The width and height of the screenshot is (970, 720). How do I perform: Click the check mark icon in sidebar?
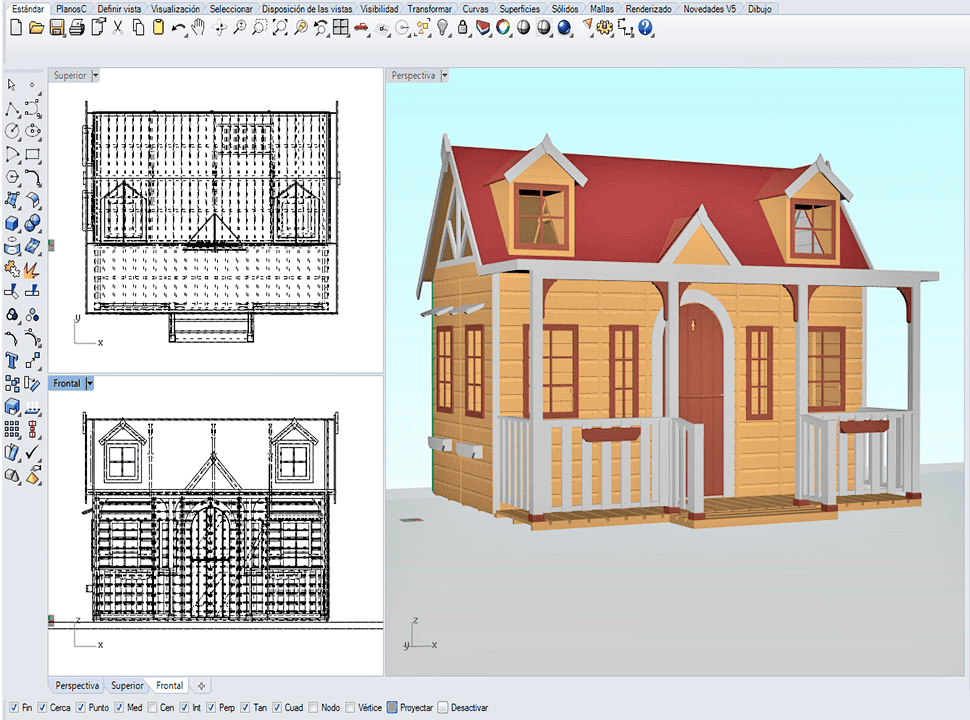click(x=33, y=452)
